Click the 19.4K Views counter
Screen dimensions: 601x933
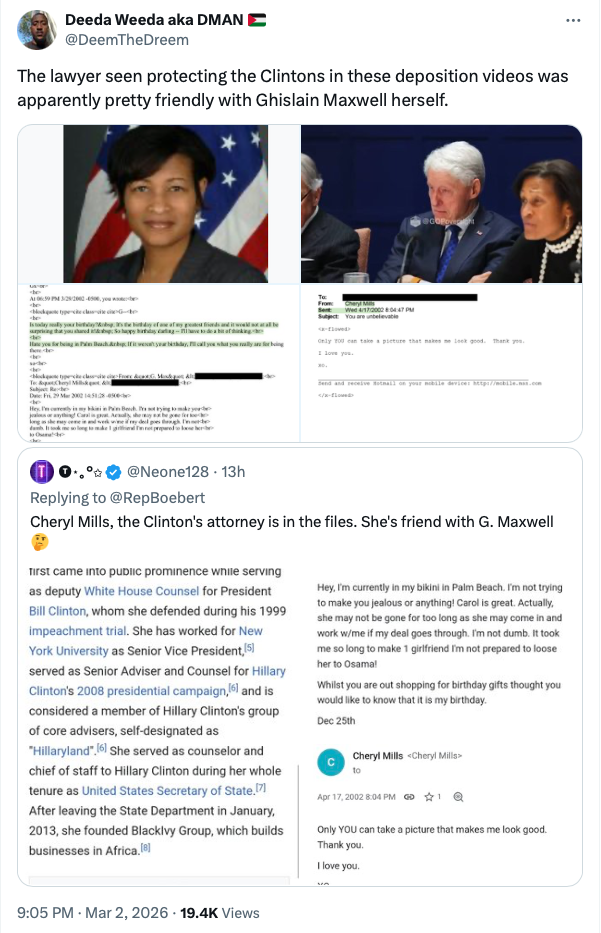[220, 913]
